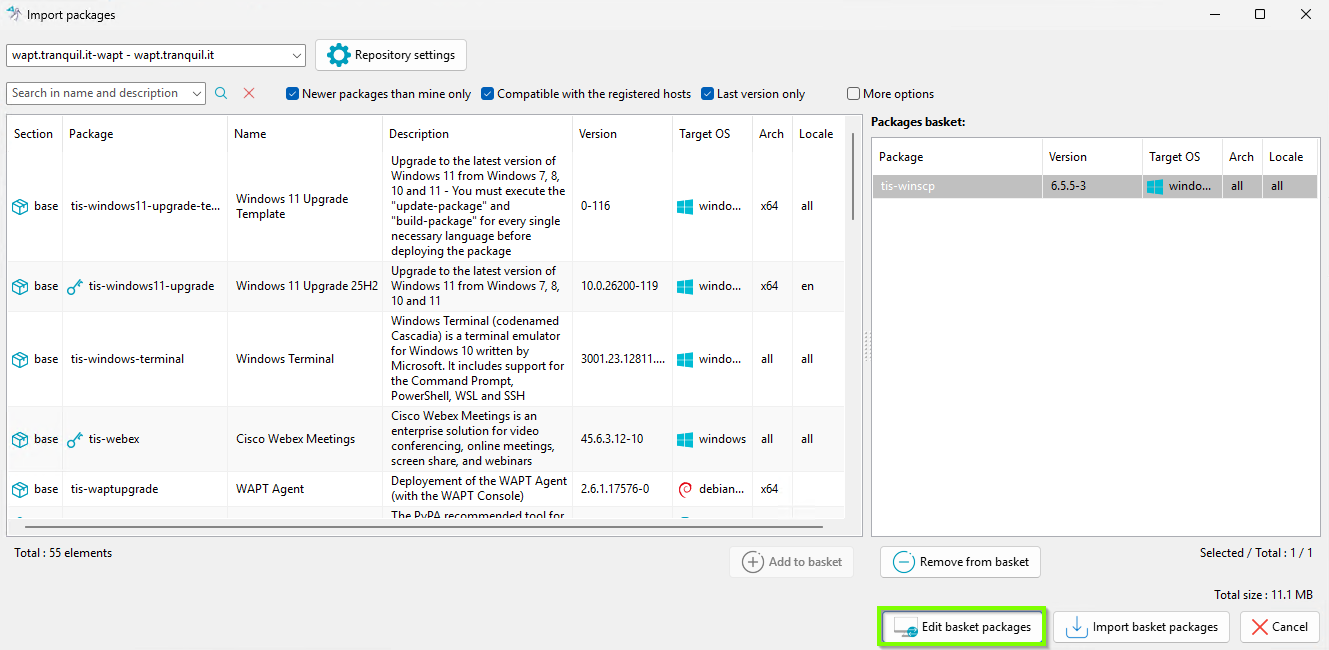Toggle Newer packages than mine only
1329x650 pixels.
pos(292,94)
